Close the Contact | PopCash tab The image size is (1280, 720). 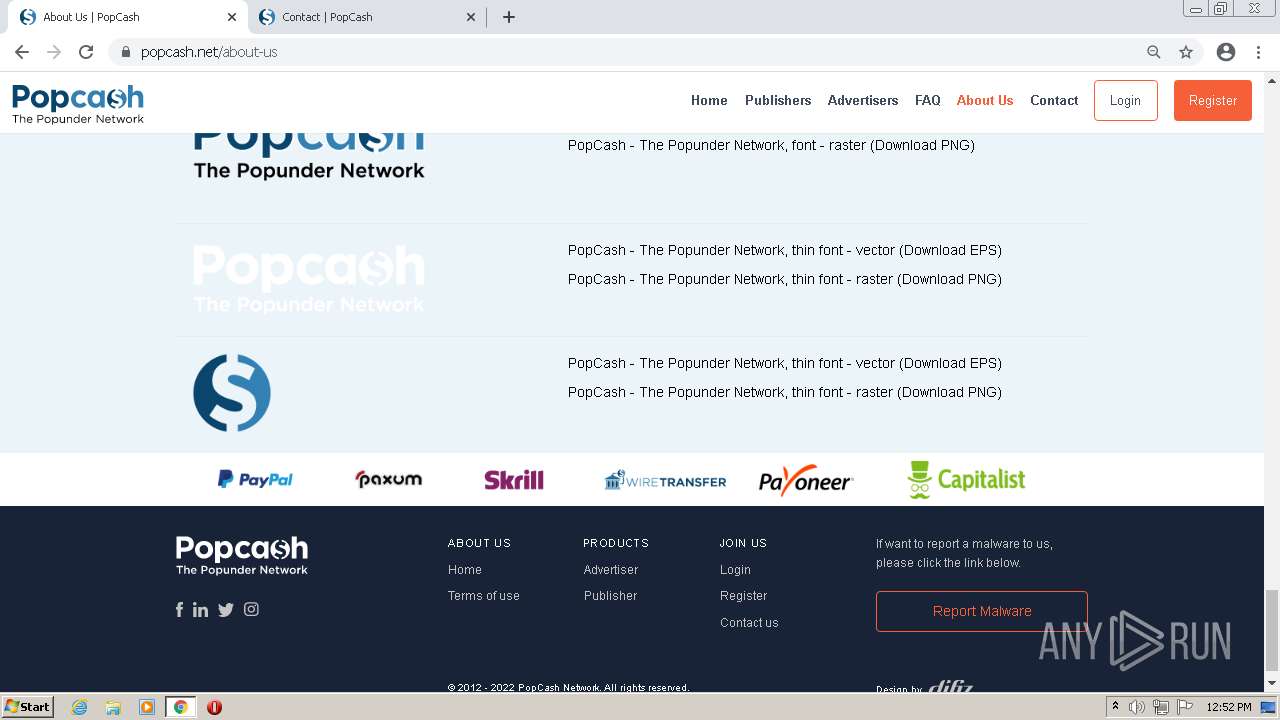pos(471,17)
